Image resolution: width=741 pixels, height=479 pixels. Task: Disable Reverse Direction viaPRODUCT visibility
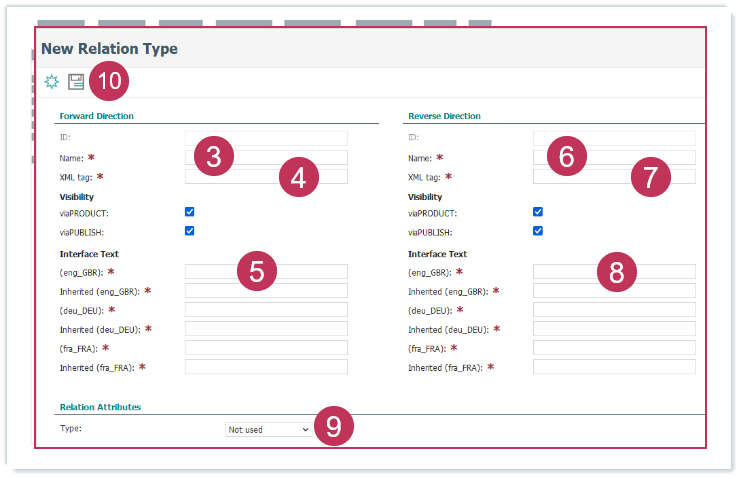point(538,212)
